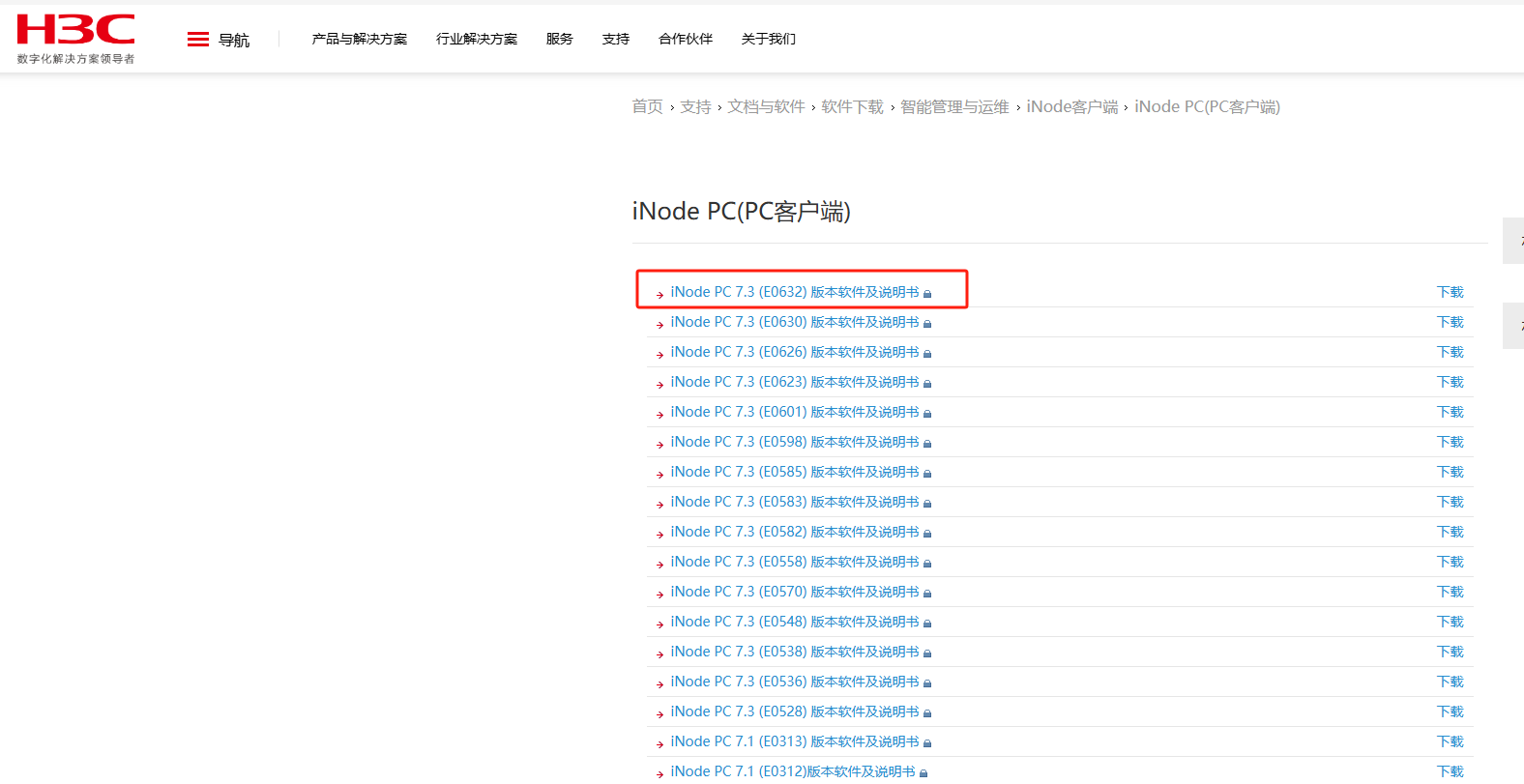Open iNode PC 7.3 (E0623) 版本软件及说明书
This screenshot has height=784, width=1524.
tap(795, 382)
